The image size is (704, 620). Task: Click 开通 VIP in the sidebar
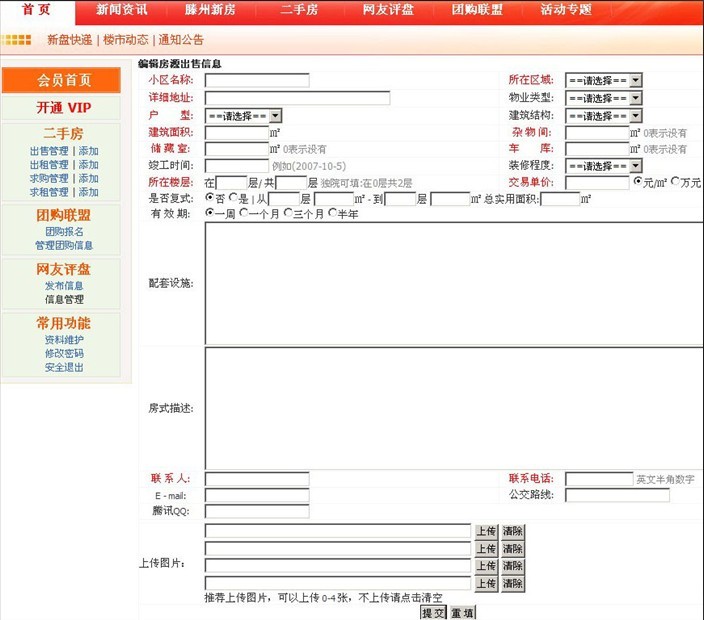[x=64, y=108]
